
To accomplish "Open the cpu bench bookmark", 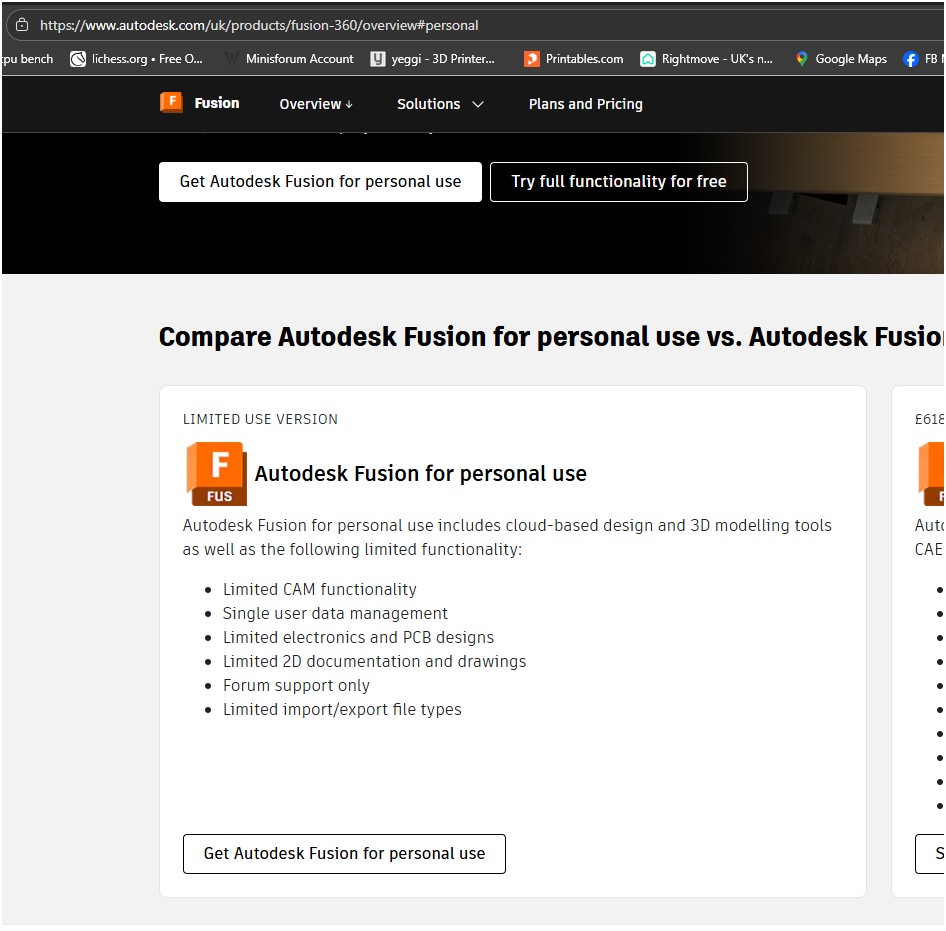I will [x=27, y=59].
